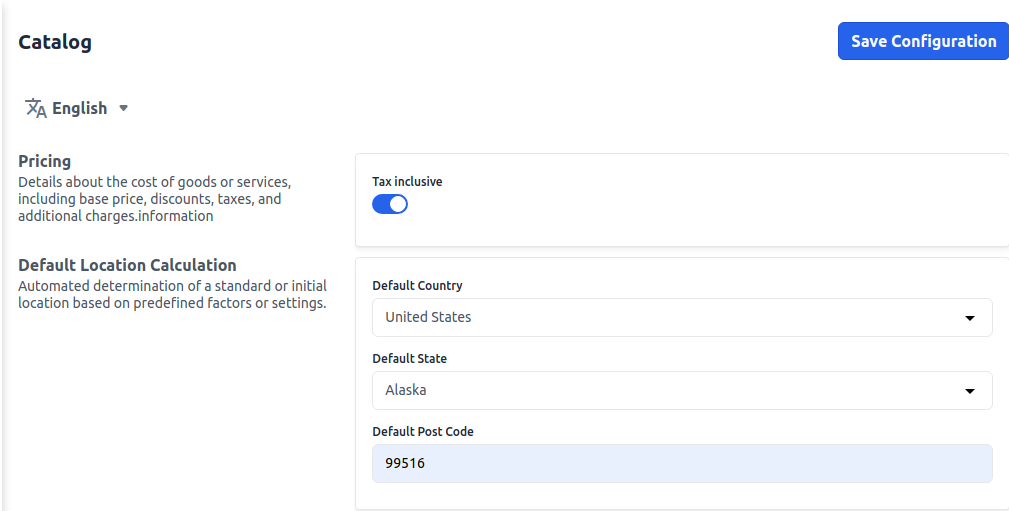Image resolution: width=1009 pixels, height=511 pixels.
Task: Click the translate language icon
Action: (x=36, y=108)
